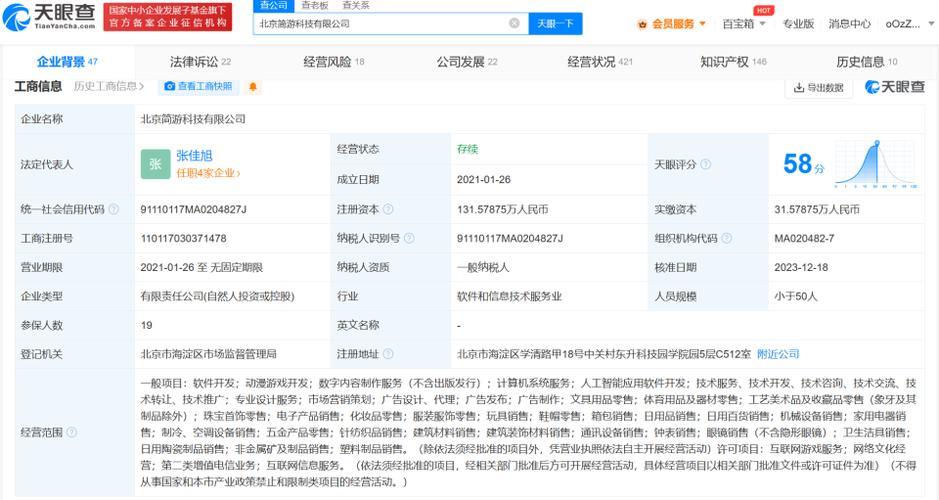Image resolution: width=939 pixels, height=500 pixels.
Task: Open the 消息中心 link
Action: pos(849,24)
